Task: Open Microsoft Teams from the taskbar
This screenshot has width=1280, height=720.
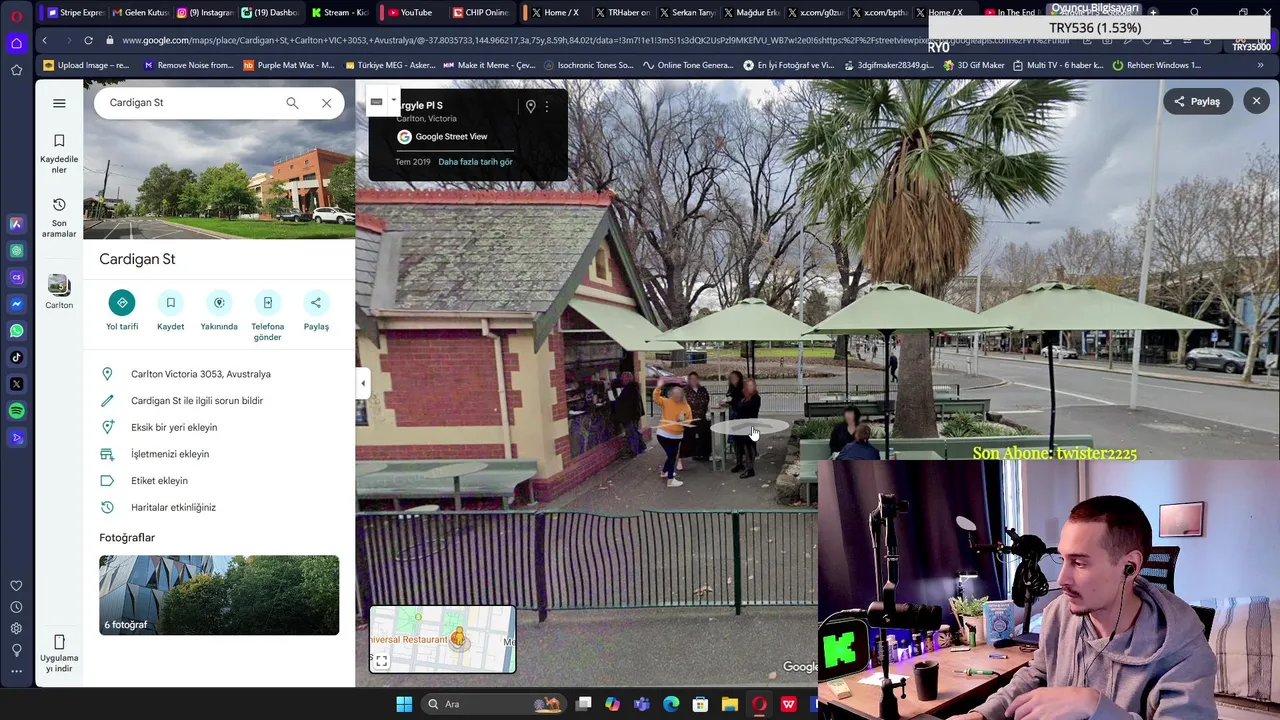Action: pyautogui.click(x=642, y=704)
